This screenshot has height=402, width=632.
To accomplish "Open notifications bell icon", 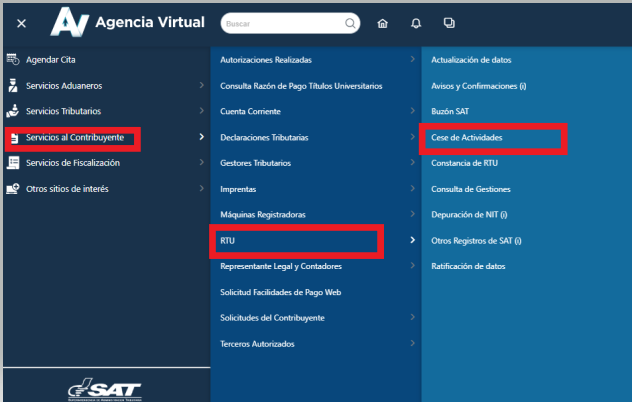I will [416, 23].
